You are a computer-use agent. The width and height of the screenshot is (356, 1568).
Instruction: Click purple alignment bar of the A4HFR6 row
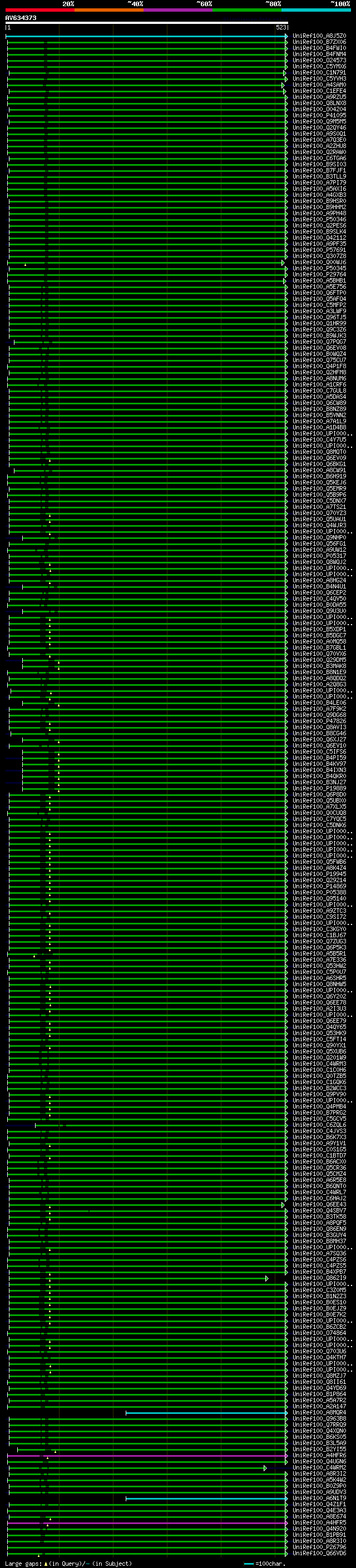point(147,1456)
